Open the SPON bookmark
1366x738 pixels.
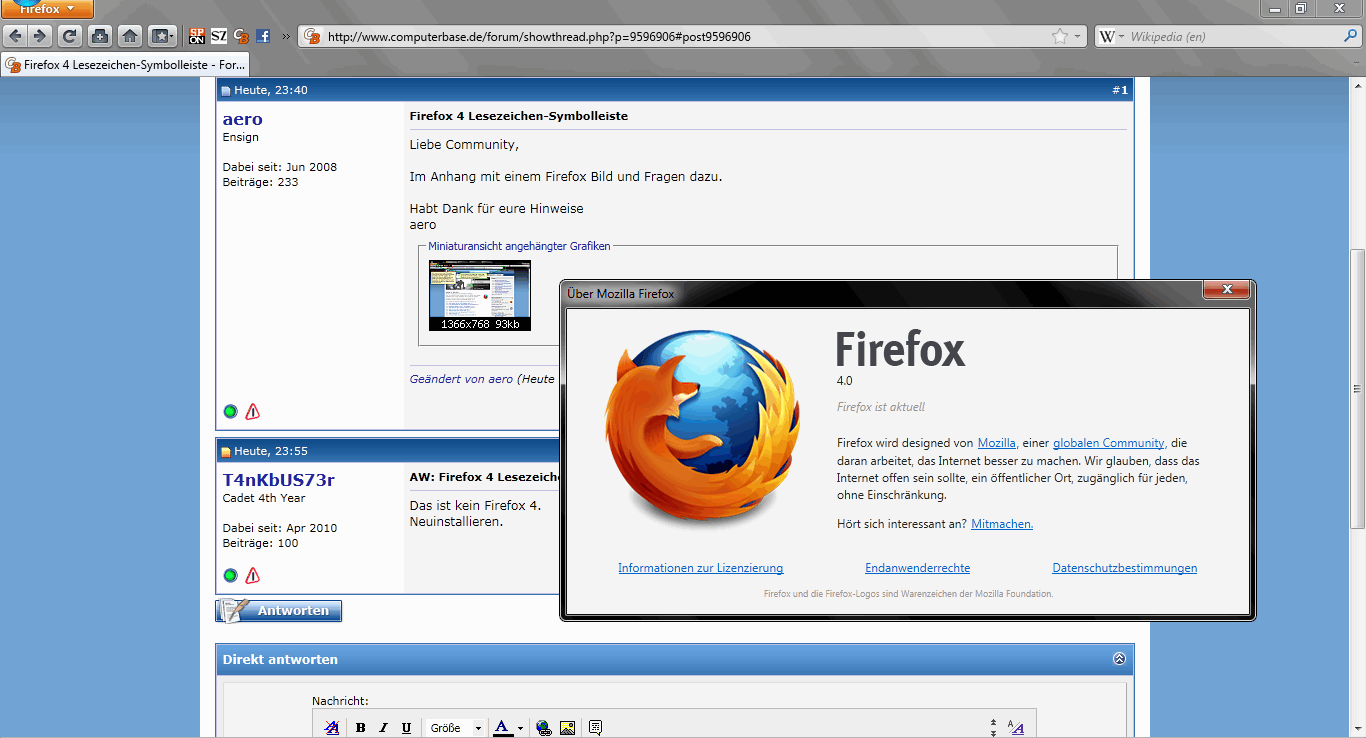(x=197, y=36)
